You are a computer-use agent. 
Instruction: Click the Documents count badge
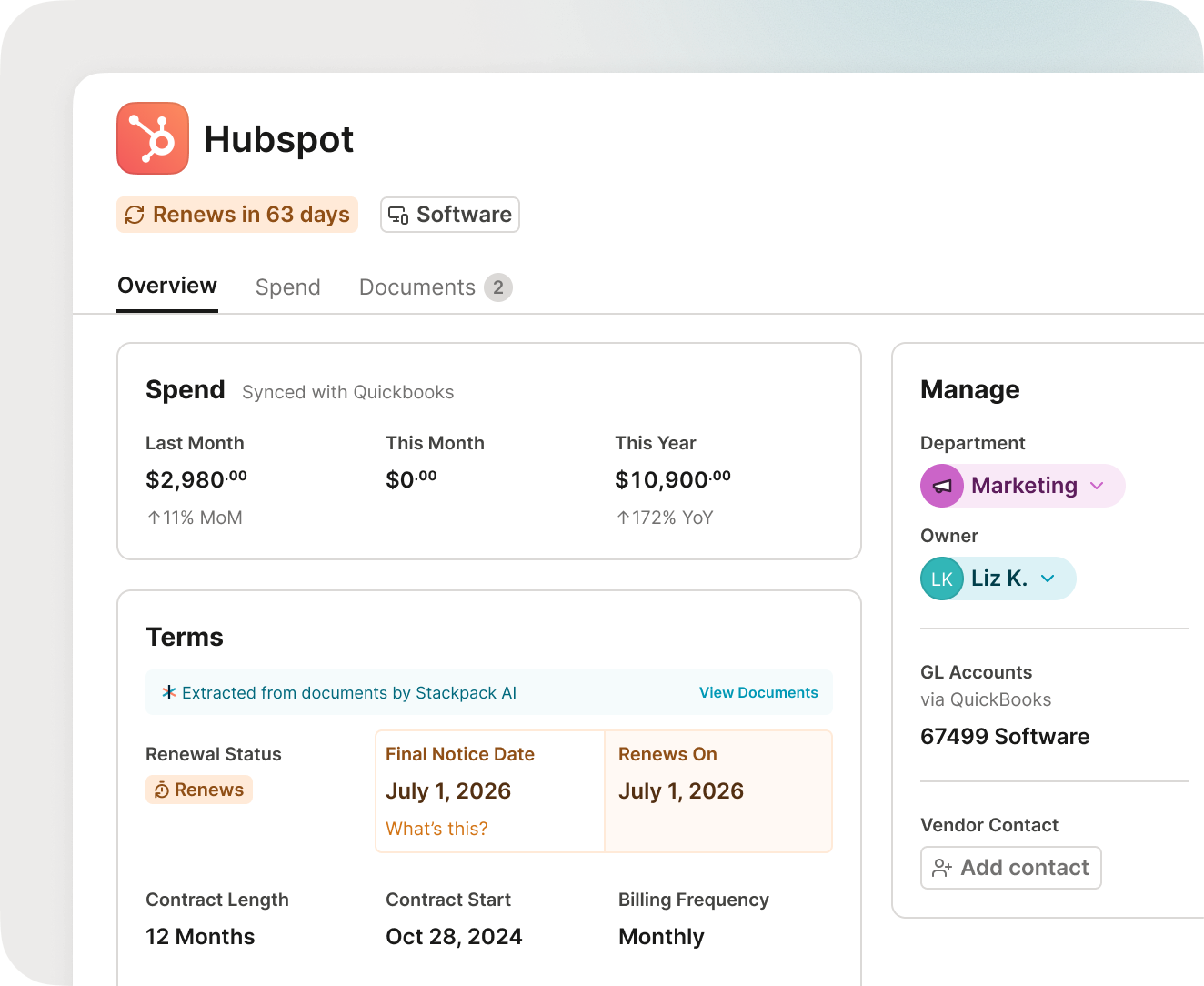pos(498,287)
